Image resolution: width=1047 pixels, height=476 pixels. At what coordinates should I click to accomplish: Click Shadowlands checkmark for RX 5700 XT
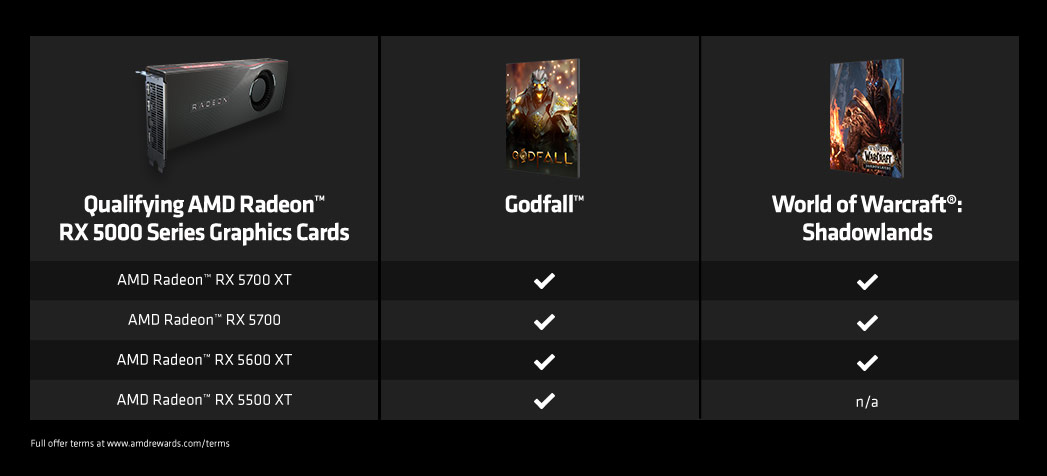tap(867, 281)
